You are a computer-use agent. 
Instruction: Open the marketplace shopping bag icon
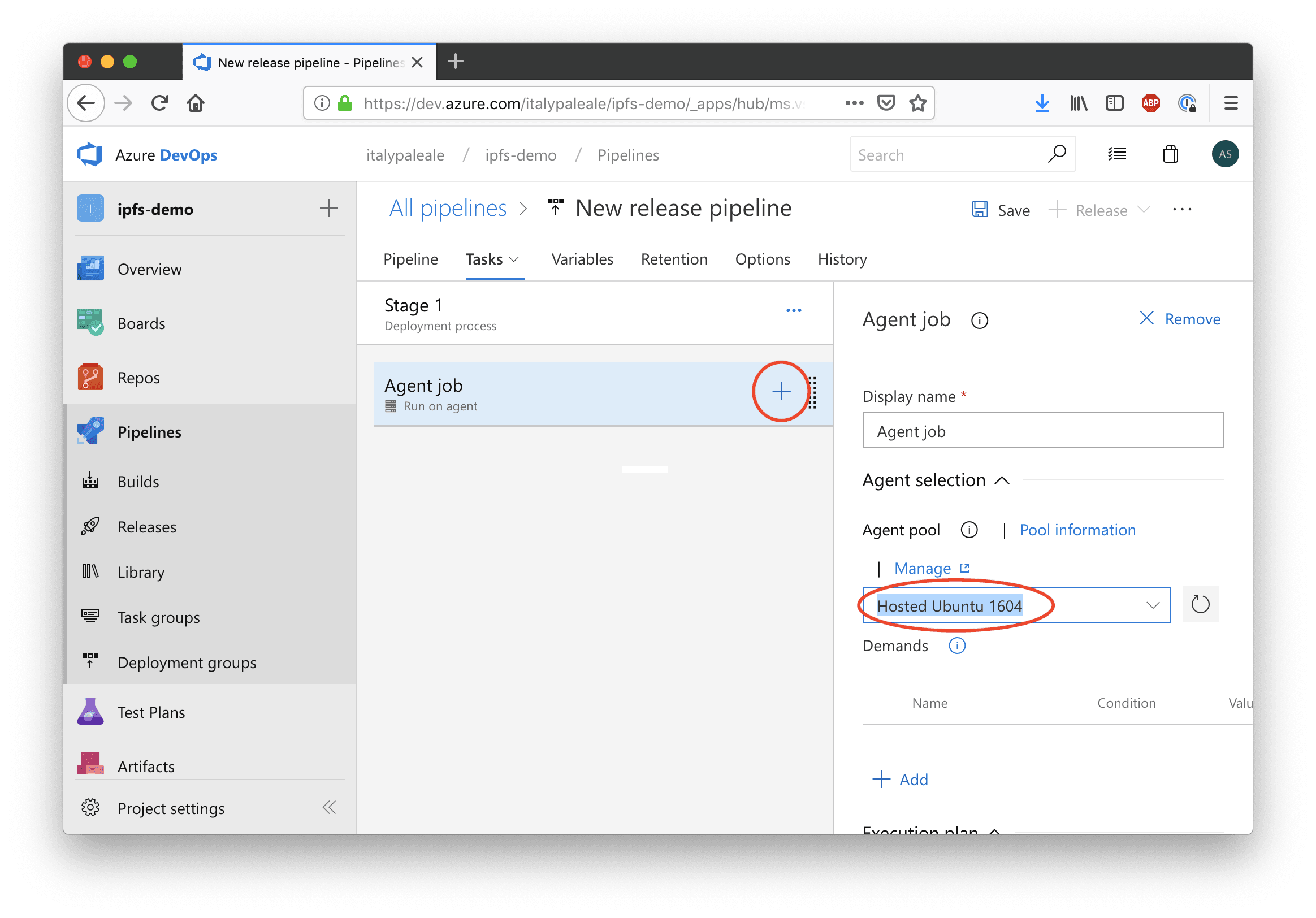[1170, 154]
